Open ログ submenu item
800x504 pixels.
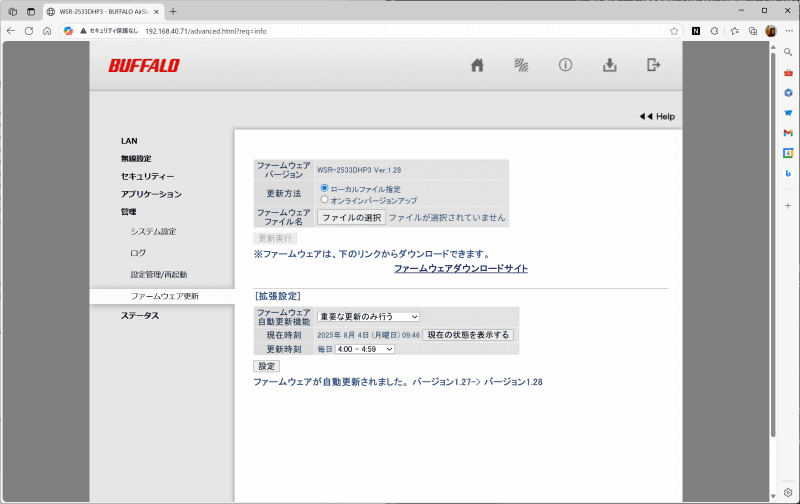(138, 253)
